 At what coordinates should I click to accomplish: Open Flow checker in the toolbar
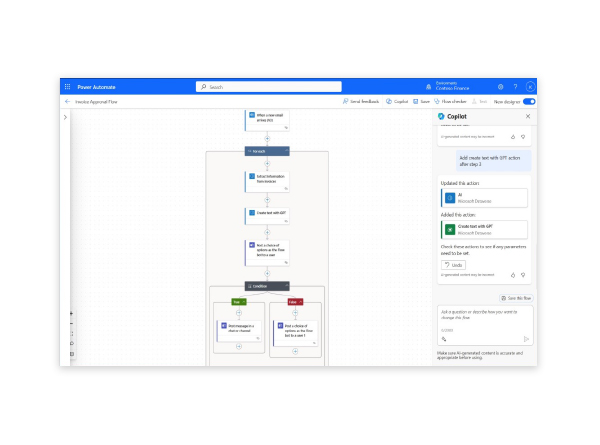(x=453, y=101)
